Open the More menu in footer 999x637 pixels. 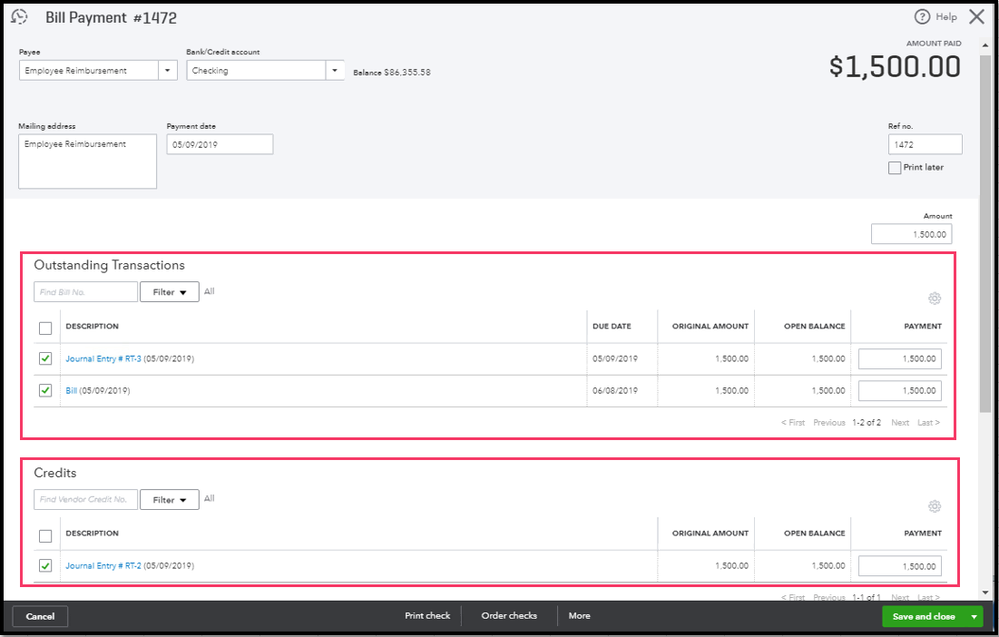coord(579,616)
